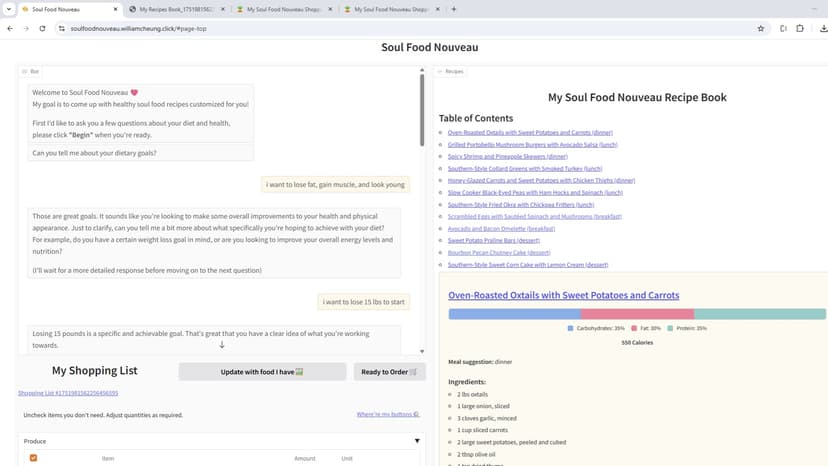Open Southern-Style Sweet Corn Cake link
This screenshot has width=828, height=466.
[x=528, y=265]
